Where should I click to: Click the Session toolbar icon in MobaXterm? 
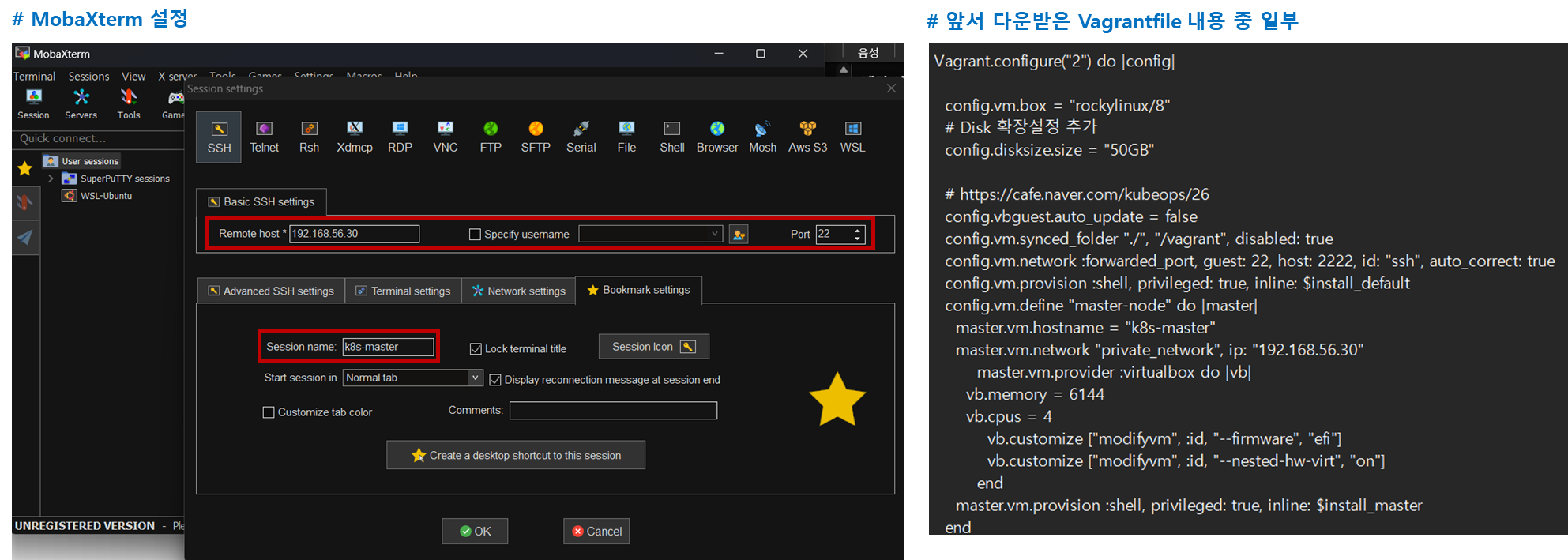pos(33,104)
